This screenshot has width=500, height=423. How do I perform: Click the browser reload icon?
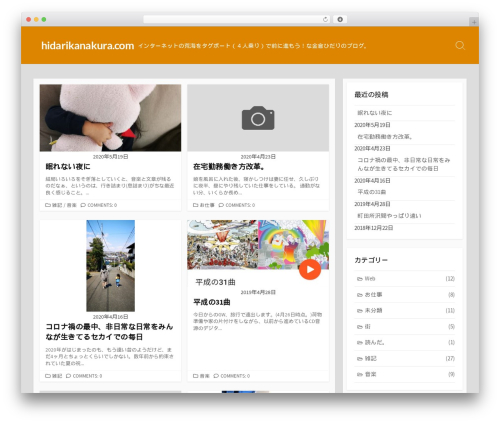325,19
